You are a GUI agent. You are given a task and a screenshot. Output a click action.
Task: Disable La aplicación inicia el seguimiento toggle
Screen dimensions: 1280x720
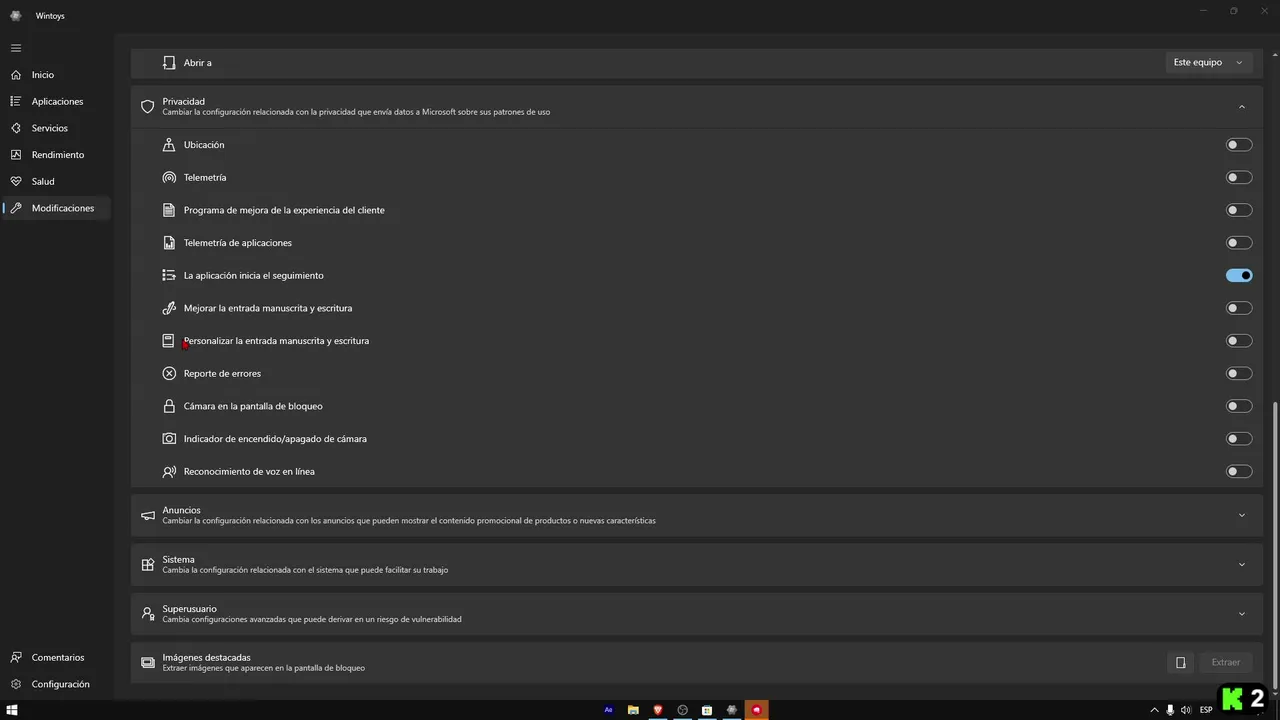(x=1239, y=275)
